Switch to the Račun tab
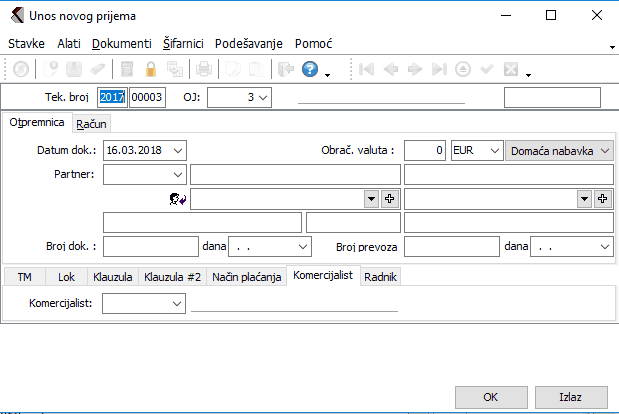 pos(91,124)
